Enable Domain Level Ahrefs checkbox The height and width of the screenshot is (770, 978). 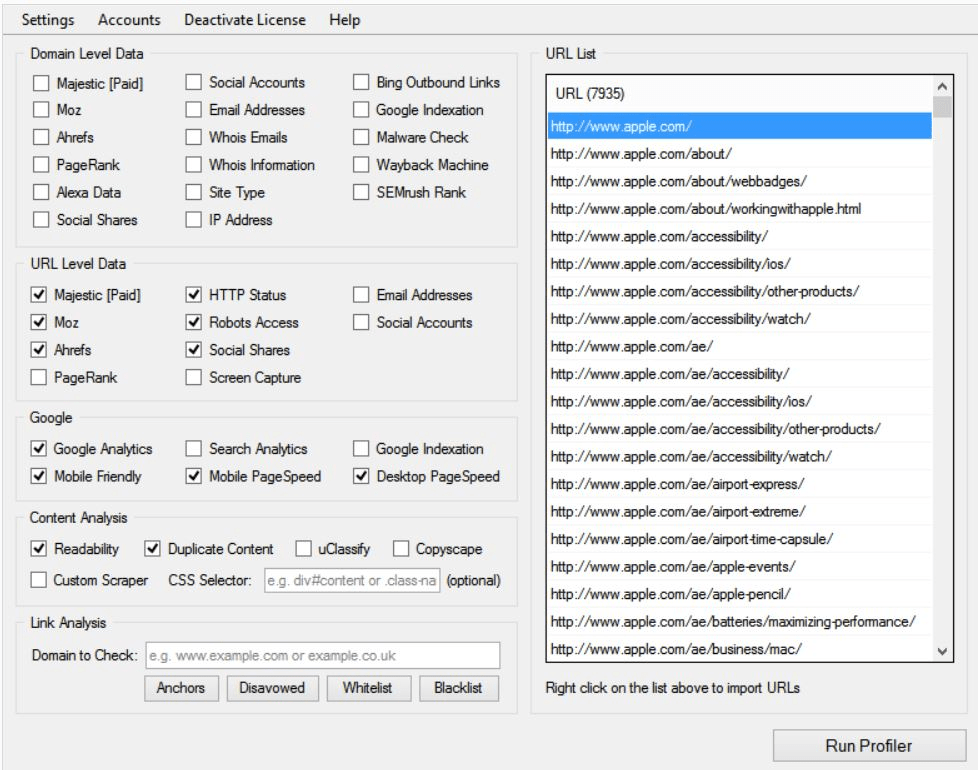point(41,137)
